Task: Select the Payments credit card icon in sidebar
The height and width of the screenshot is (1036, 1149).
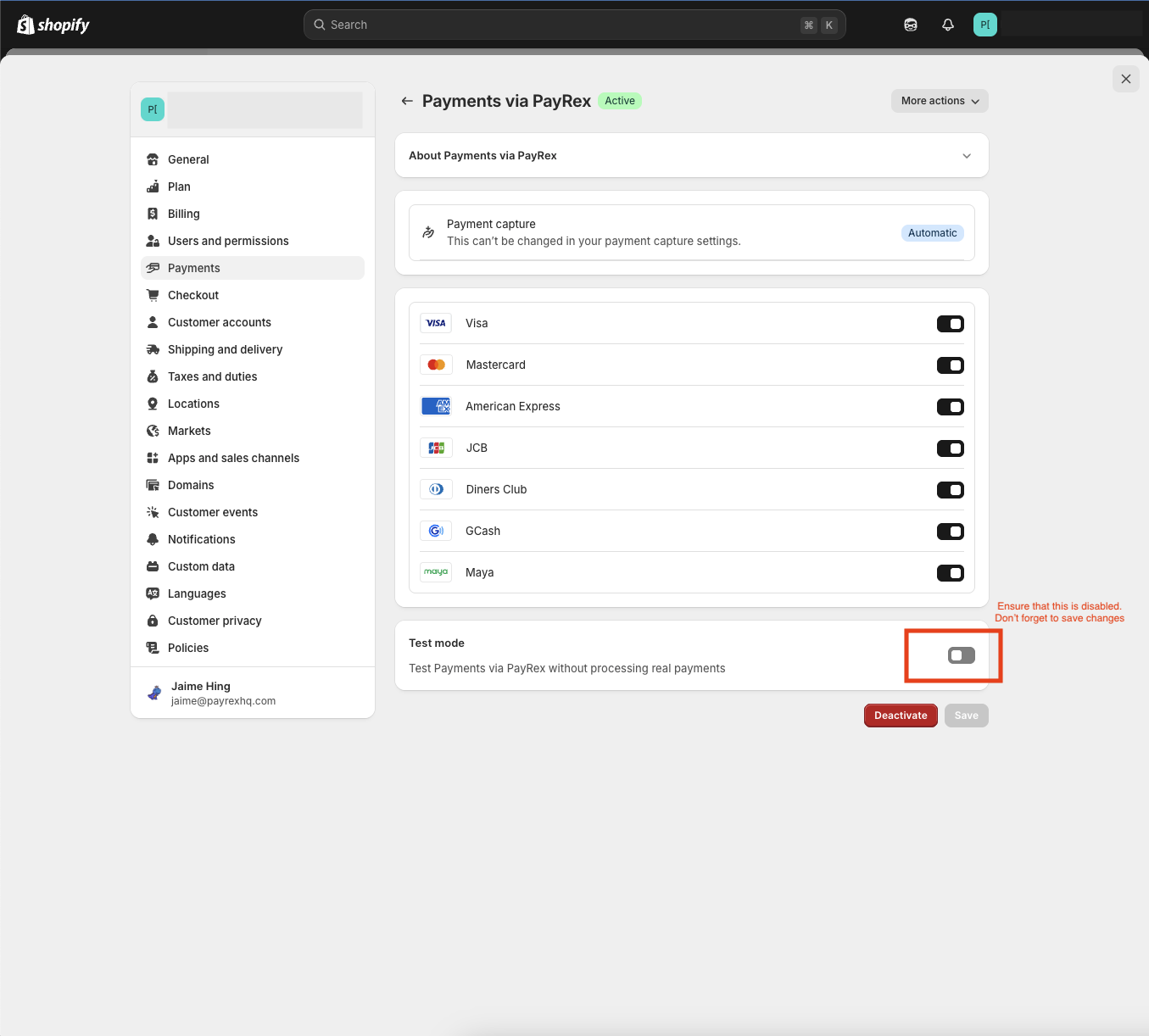Action: pyautogui.click(x=153, y=268)
